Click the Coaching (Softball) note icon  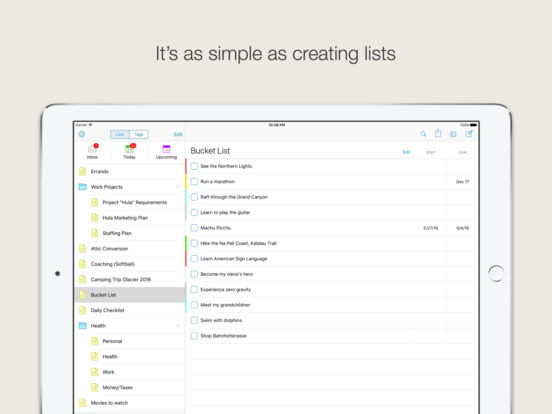pos(82,264)
